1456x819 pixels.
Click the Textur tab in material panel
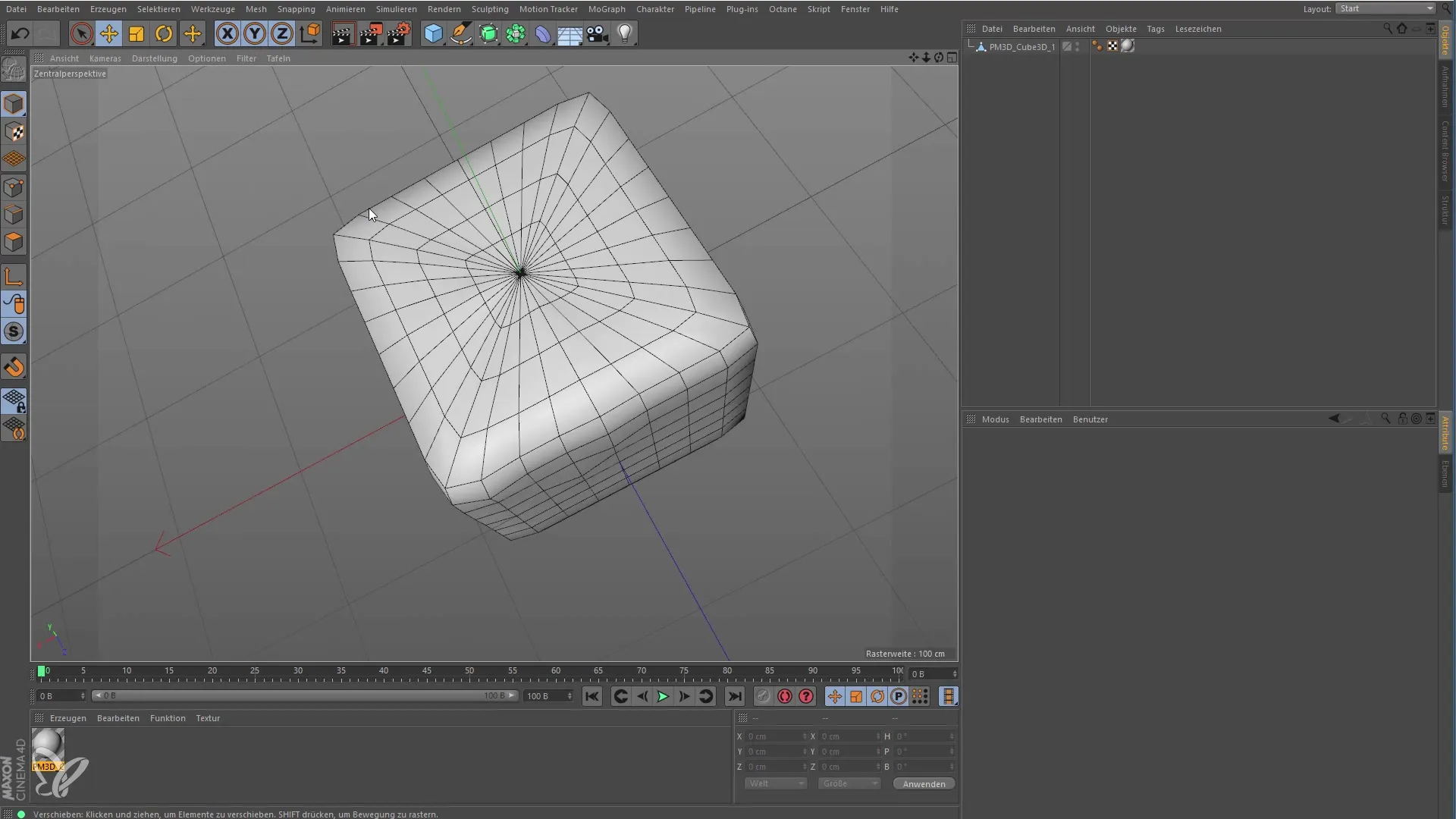point(208,717)
